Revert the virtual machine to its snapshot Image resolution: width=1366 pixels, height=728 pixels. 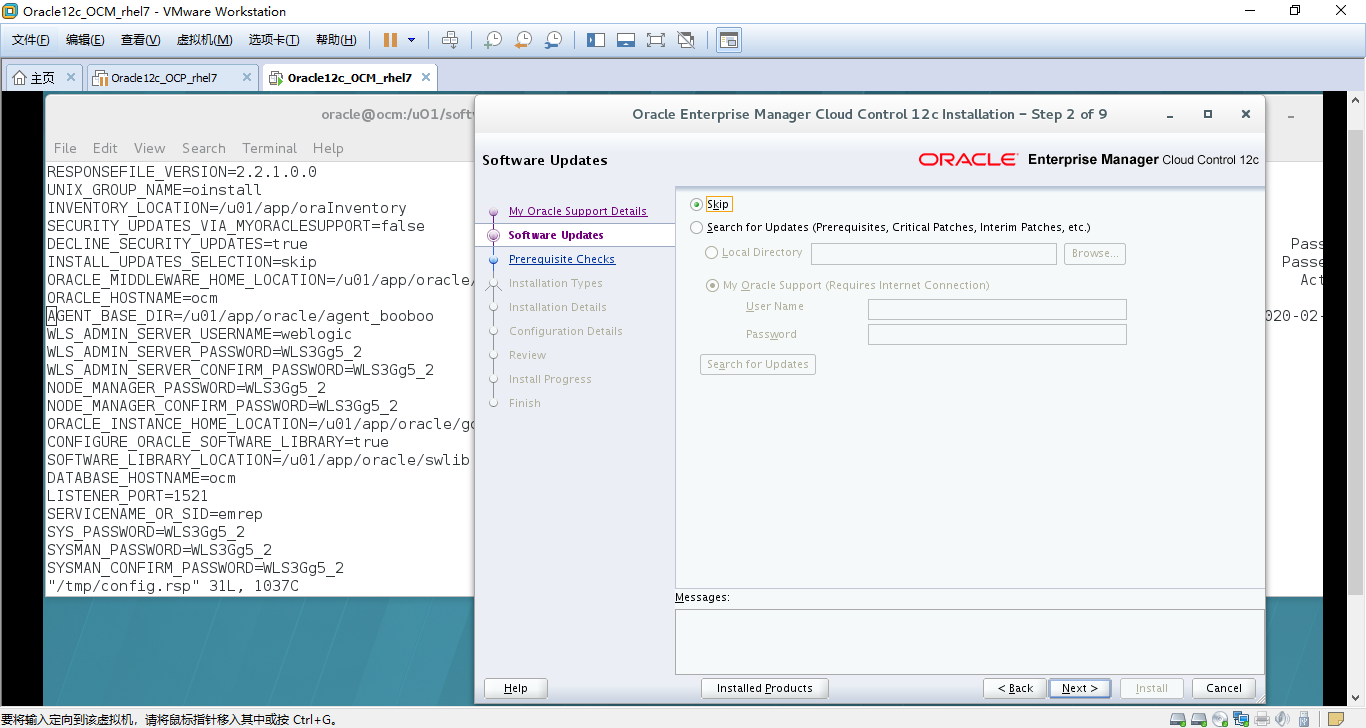coord(522,40)
